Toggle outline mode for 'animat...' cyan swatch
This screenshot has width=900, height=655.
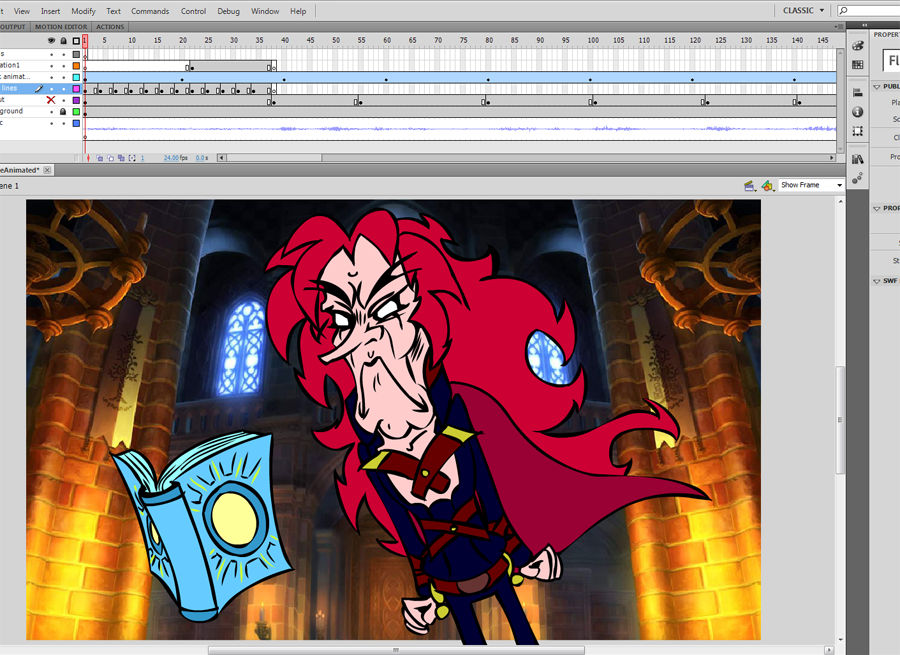point(76,77)
